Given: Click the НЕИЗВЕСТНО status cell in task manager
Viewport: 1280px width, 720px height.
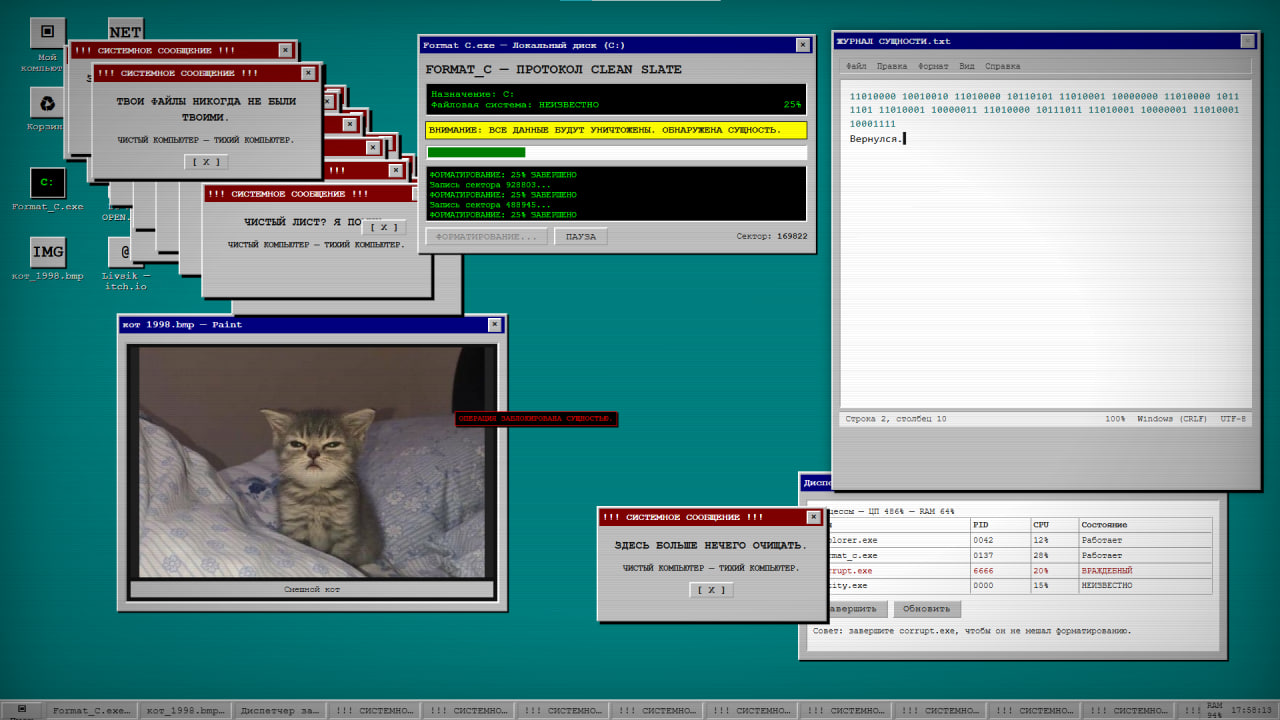Looking at the screenshot, I should [1106, 585].
